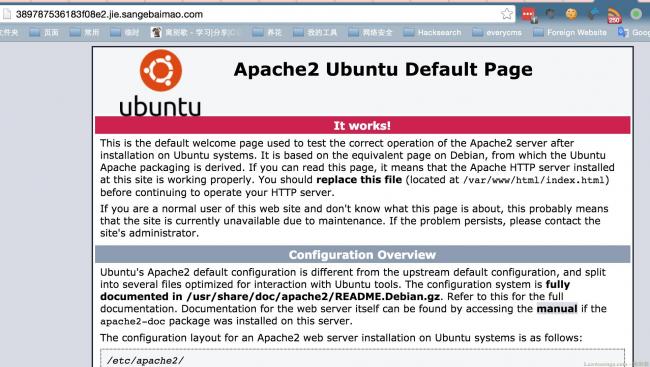Bookmark this page with the star icon
The width and height of the screenshot is (650, 367).
click(x=506, y=14)
